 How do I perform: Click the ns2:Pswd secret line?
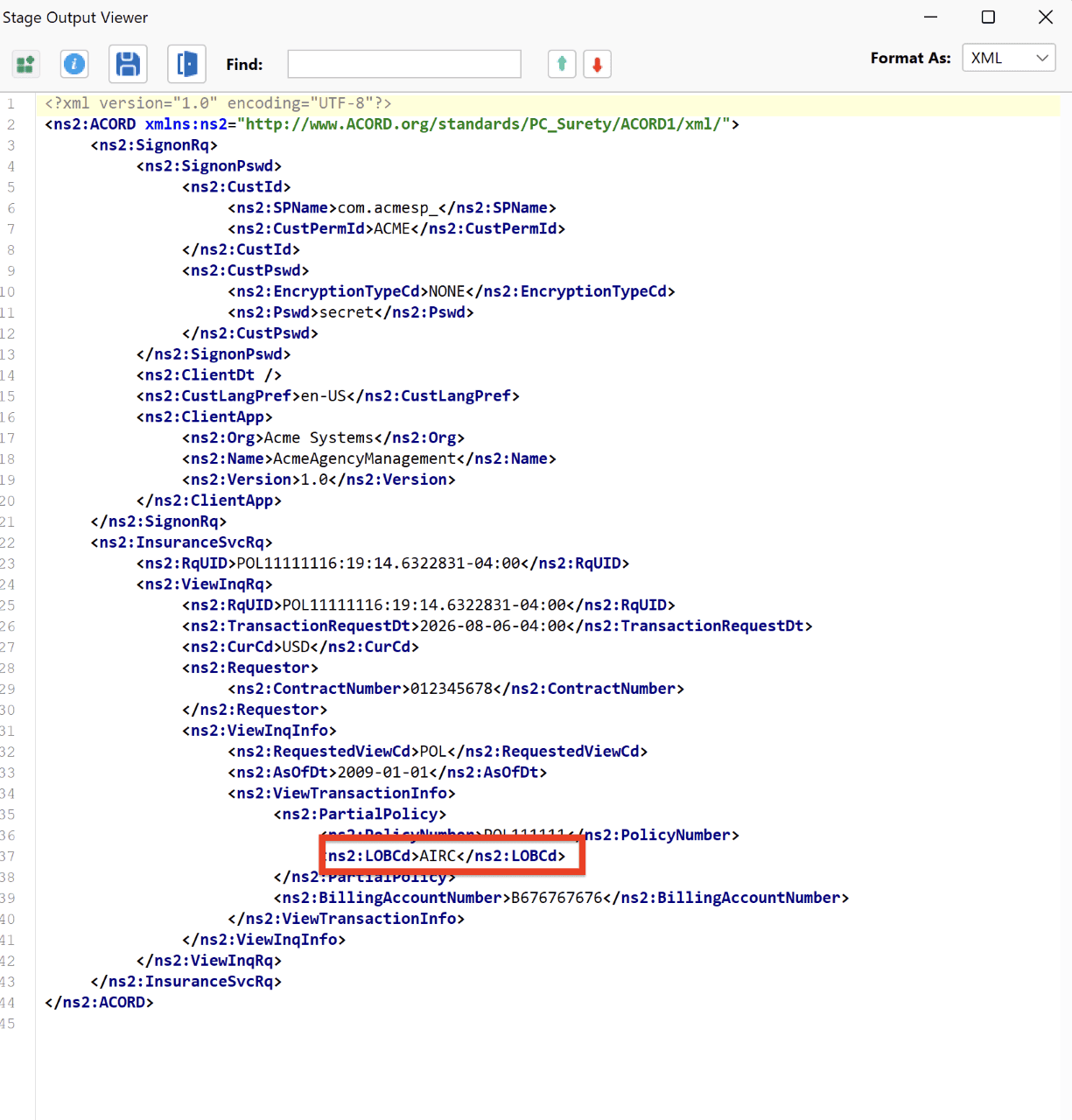[351, 312]
